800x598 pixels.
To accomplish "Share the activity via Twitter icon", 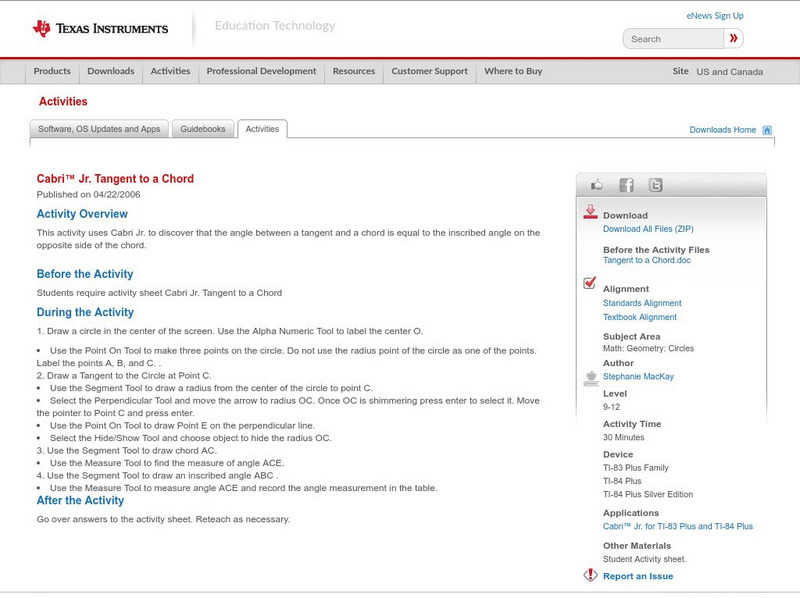I will tap(655, 185).
